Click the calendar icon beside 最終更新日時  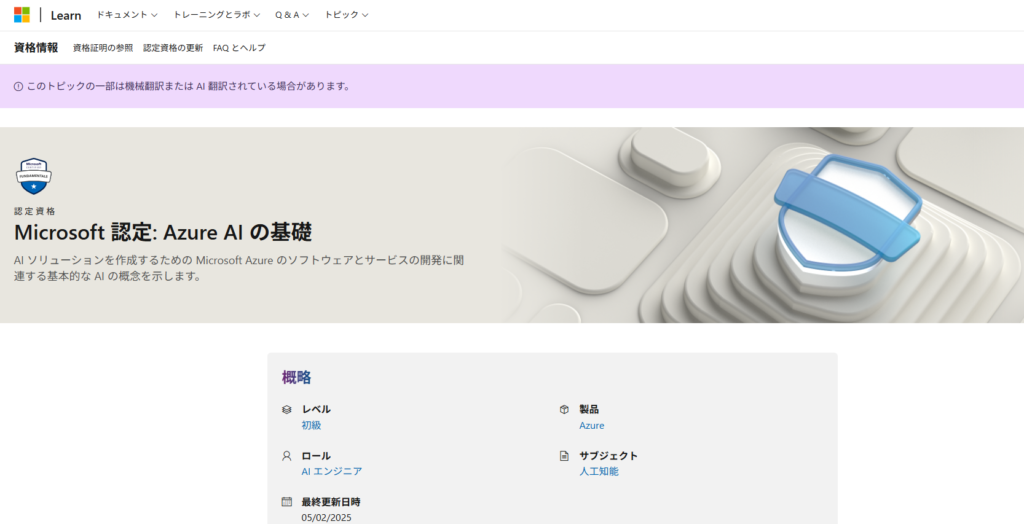[x=287, y=501]
